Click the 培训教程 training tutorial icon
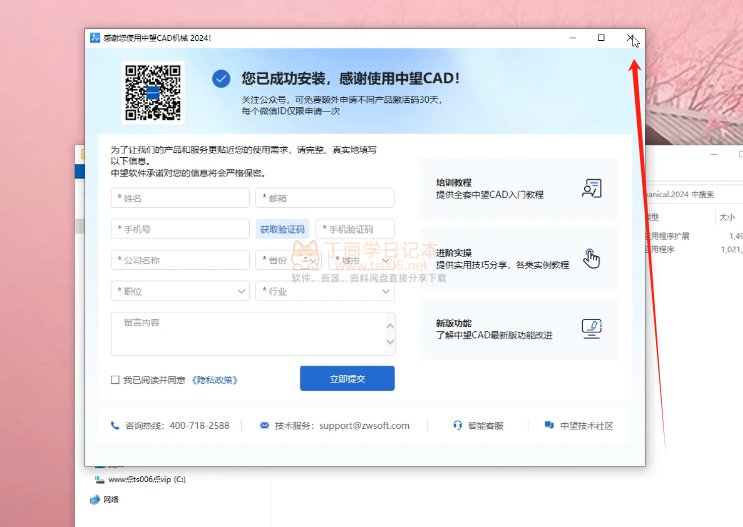743x527 pixels. [x=591, y=187]
